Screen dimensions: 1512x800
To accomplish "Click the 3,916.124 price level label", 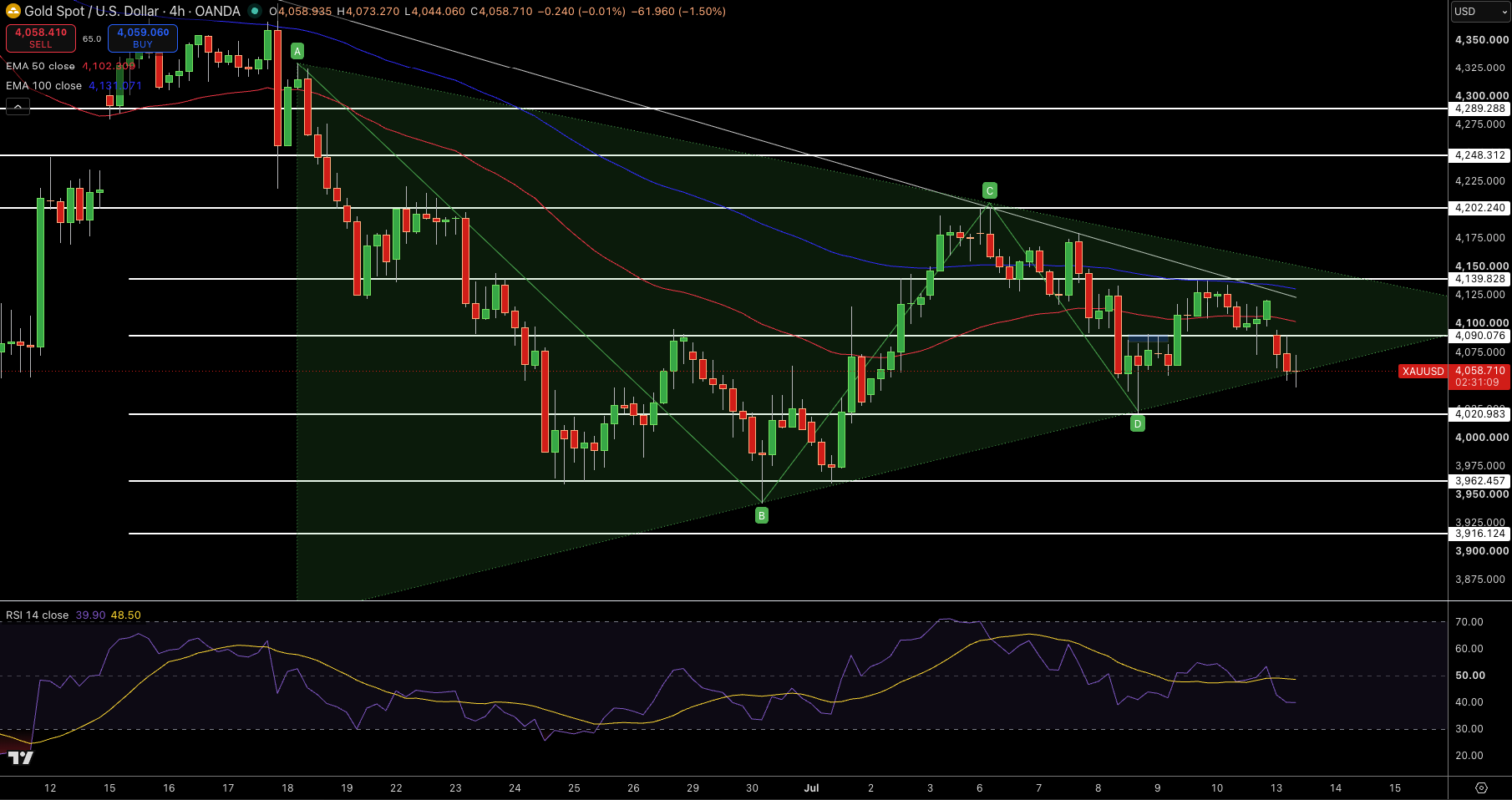I will point(1479,534).
